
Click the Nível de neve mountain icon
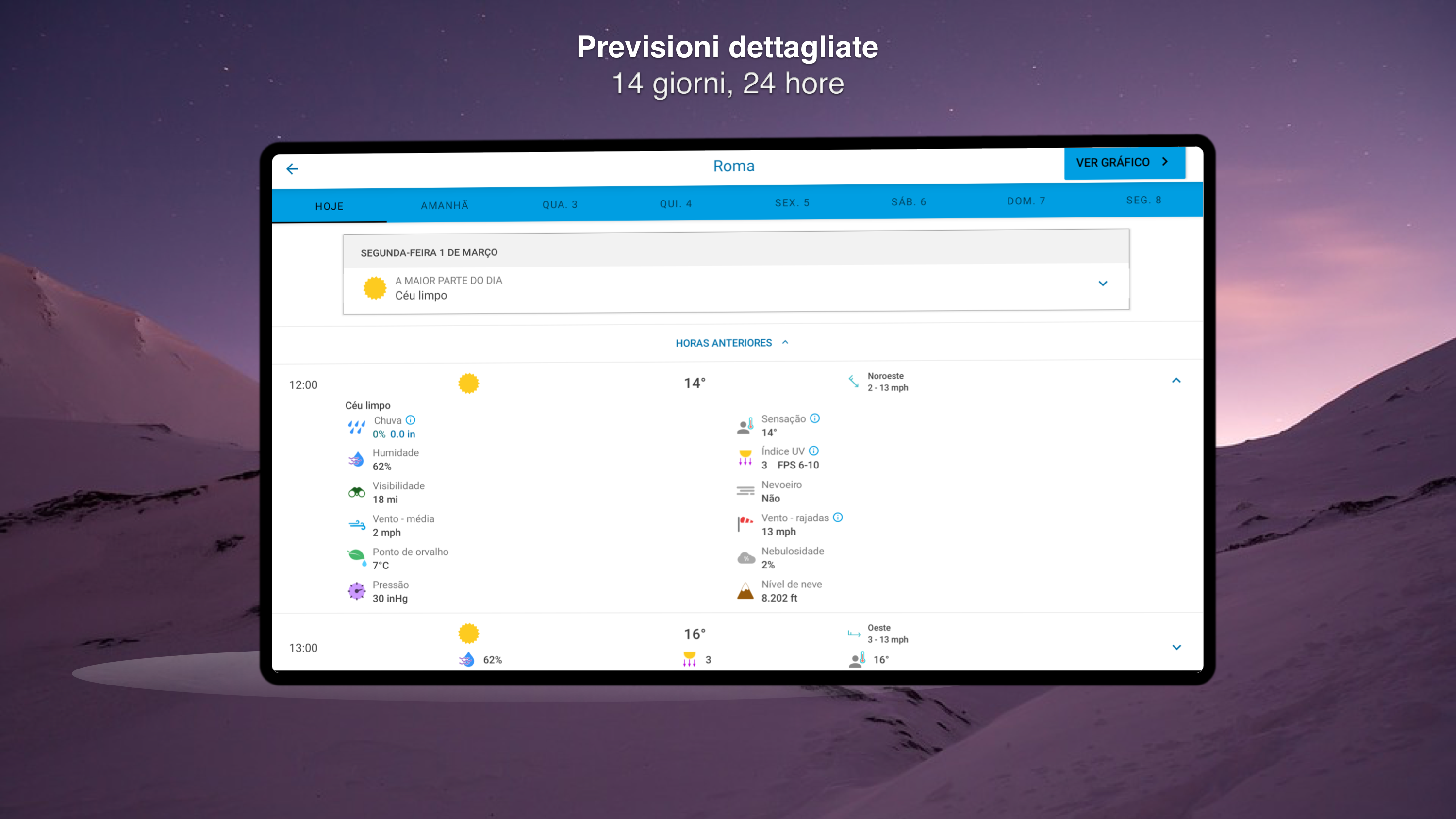(745, 591)
